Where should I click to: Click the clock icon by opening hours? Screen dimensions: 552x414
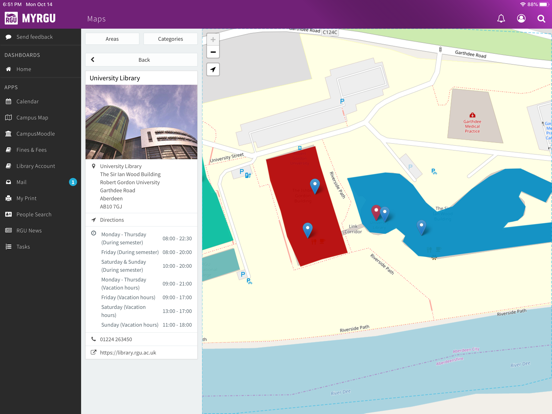[x=94, y=233]
